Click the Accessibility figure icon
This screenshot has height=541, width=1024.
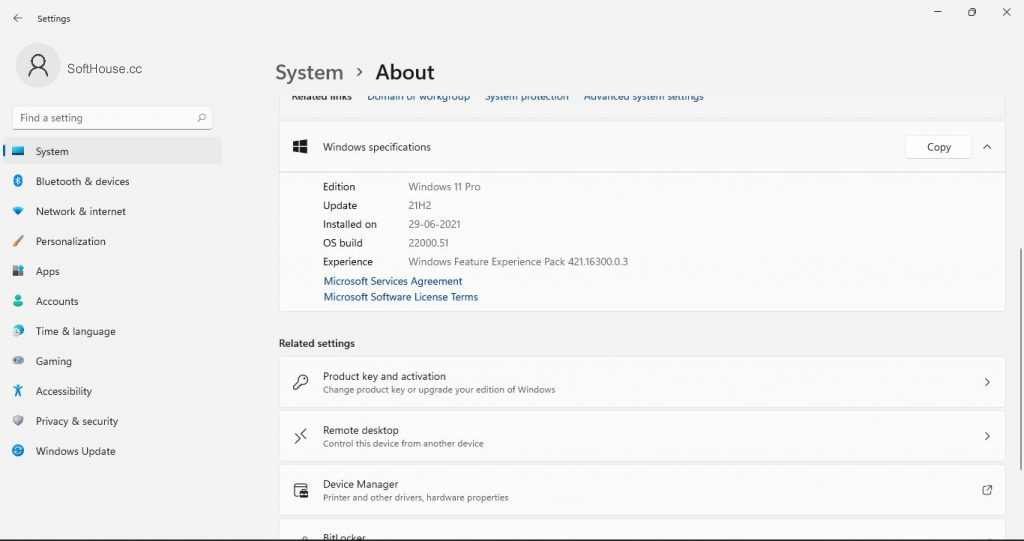(18, 391)
